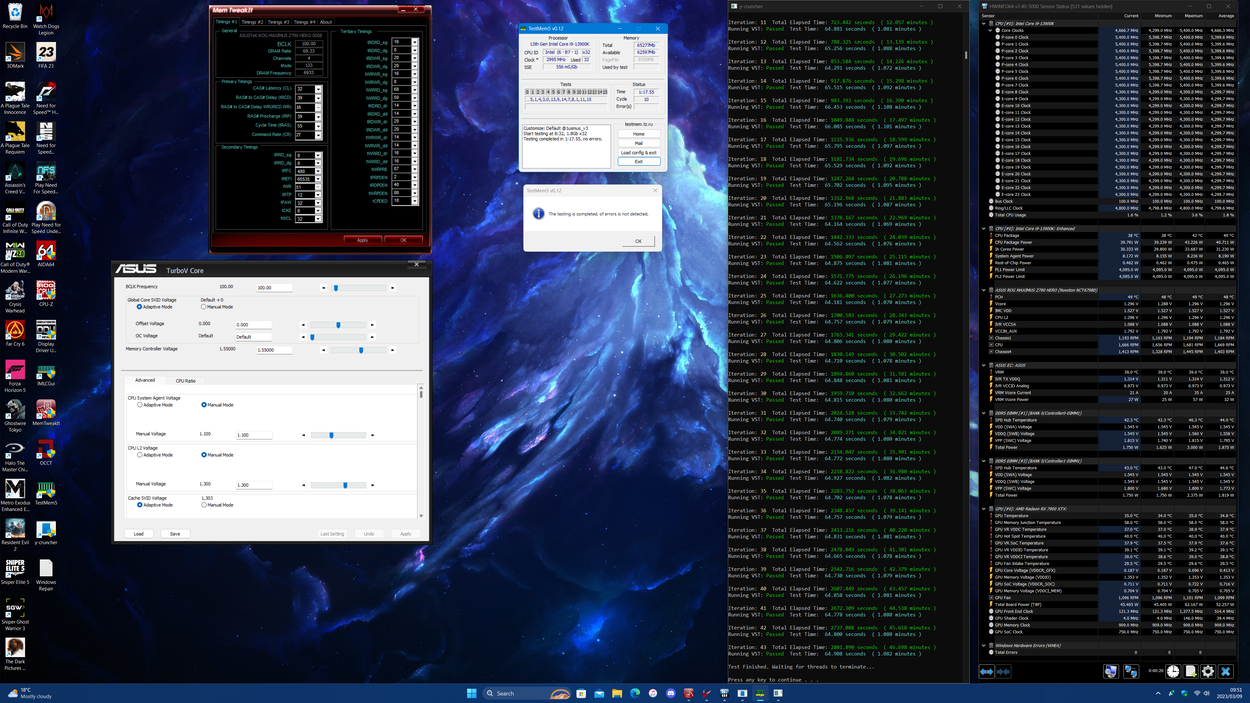
Task: Click Apply button in Mem TweakIt
Action: [x=362, y=240]
